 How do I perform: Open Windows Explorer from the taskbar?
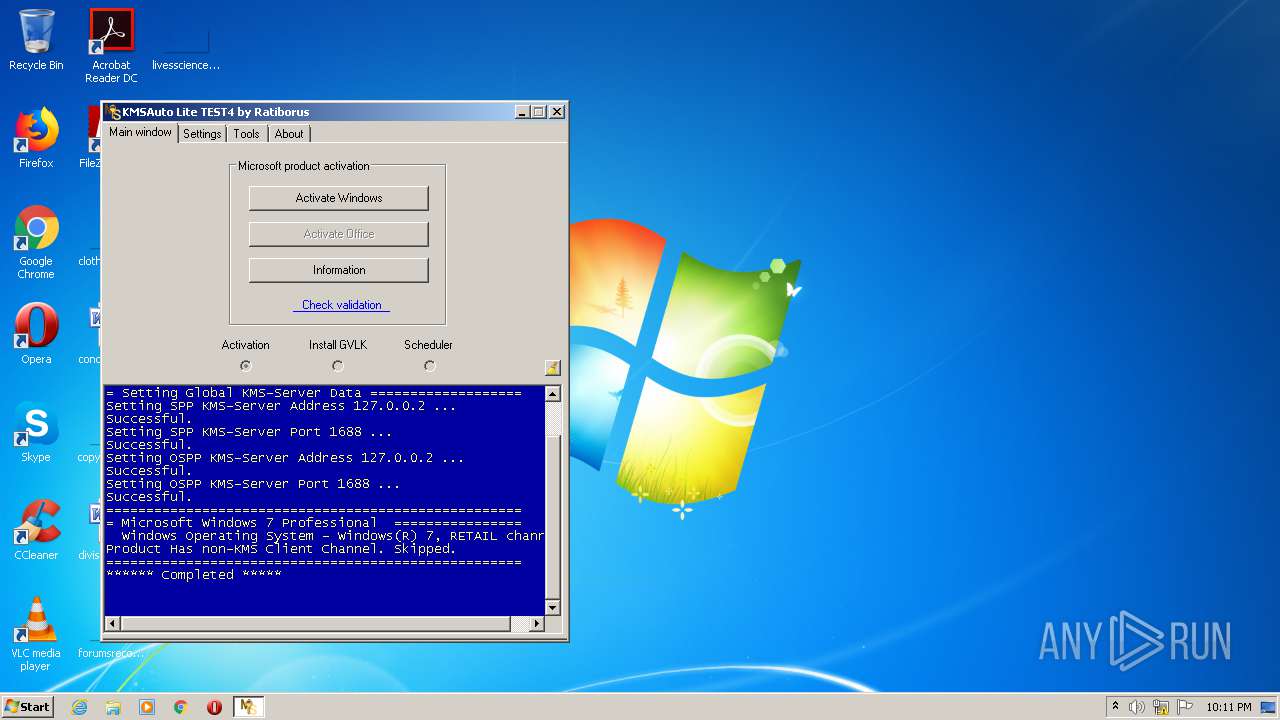(113, 707)
